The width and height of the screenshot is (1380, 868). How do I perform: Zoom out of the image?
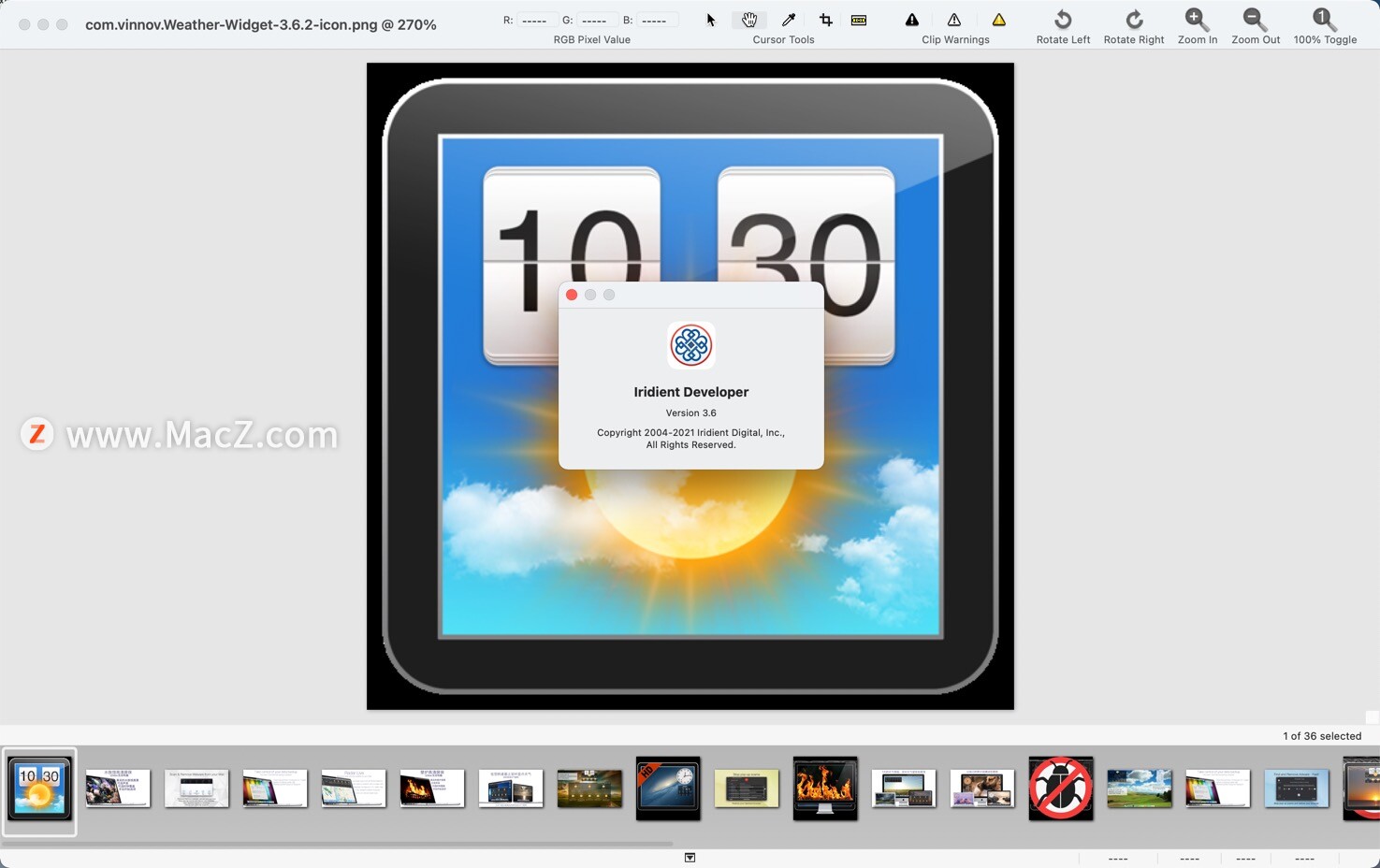coord(1256,26)
